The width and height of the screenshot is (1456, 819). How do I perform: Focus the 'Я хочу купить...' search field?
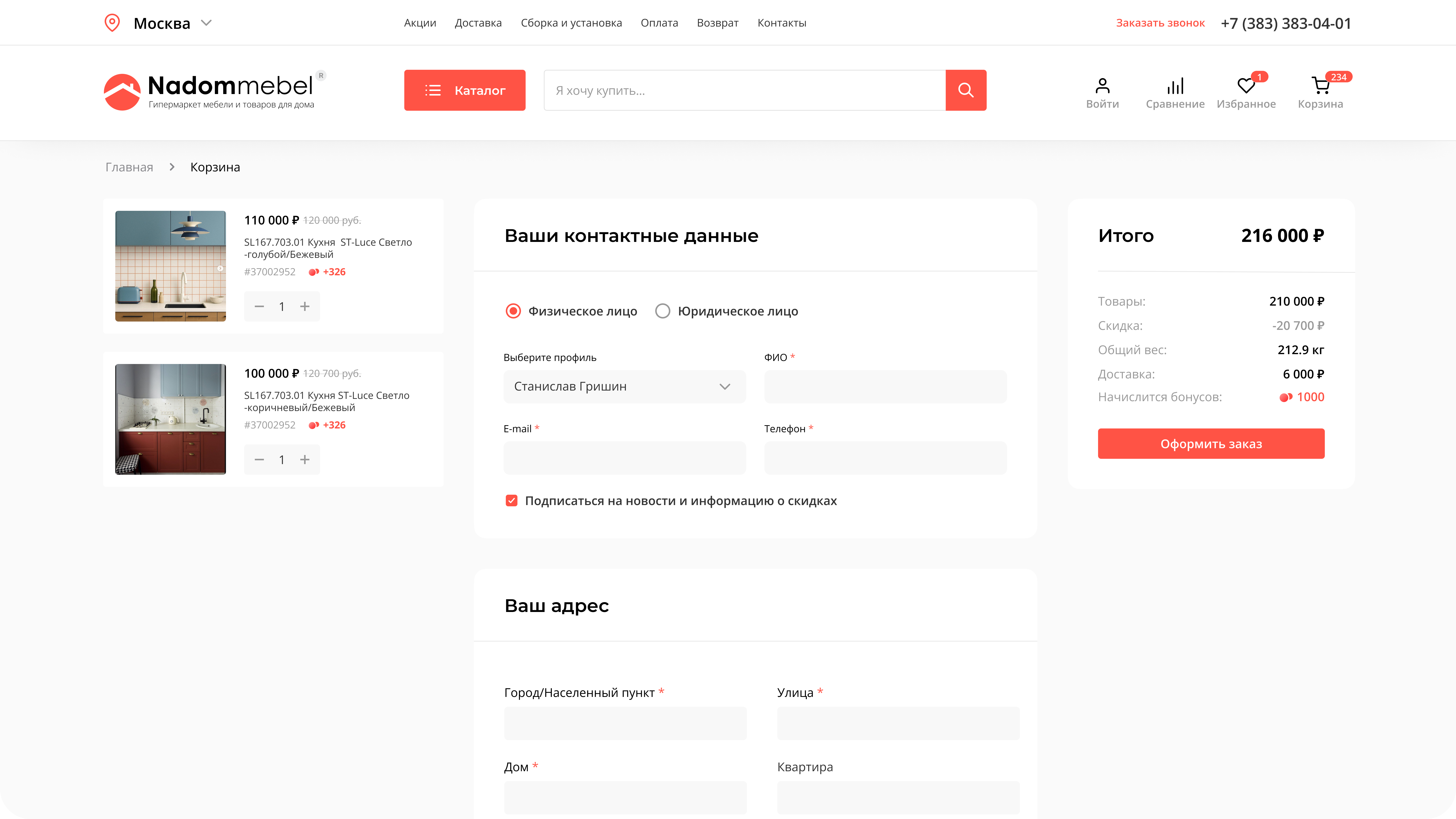point(744,90)
